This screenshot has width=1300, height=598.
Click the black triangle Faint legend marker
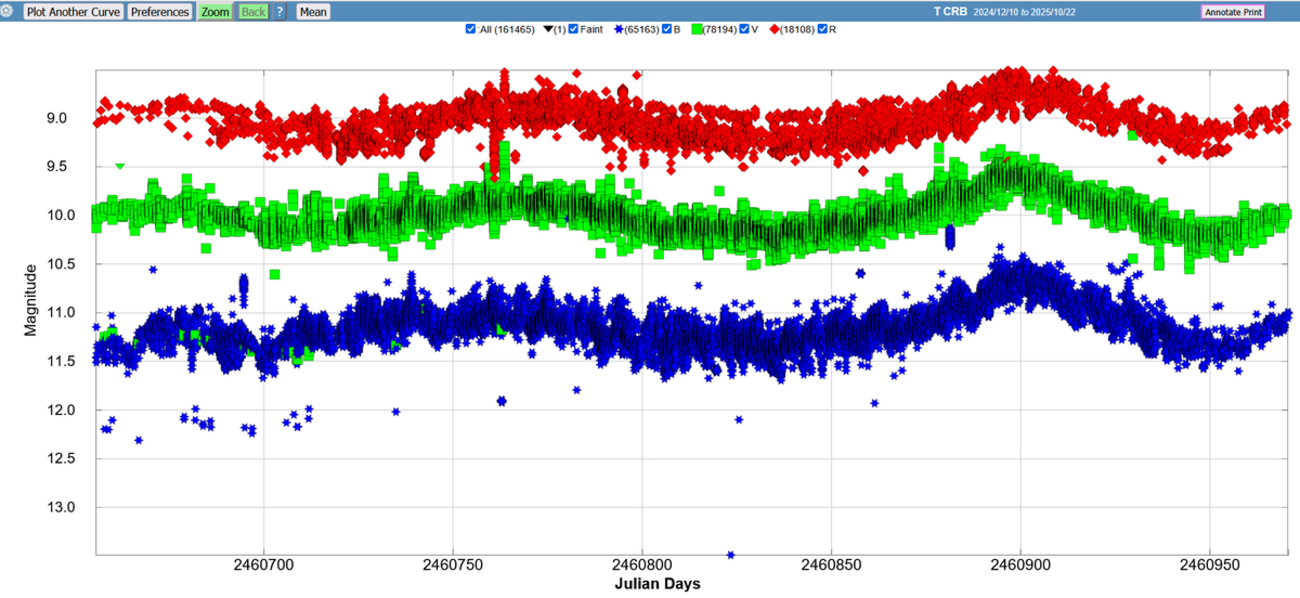[548, 29]
